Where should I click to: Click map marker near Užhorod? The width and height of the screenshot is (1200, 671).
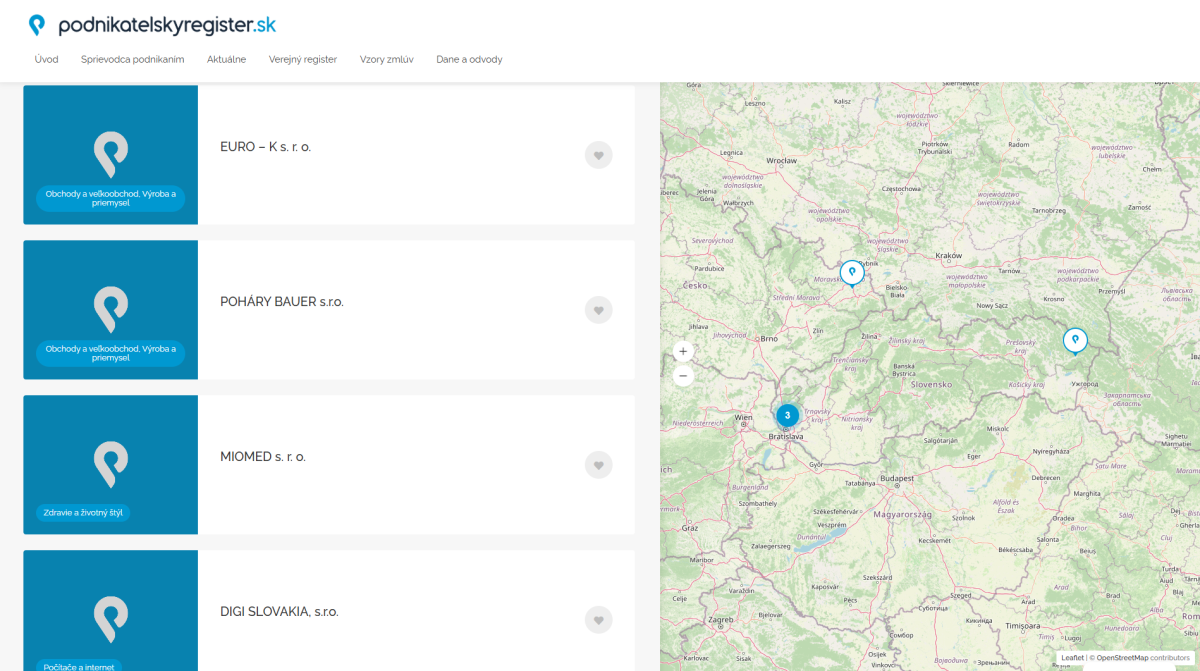click(x=1075, y=341)
